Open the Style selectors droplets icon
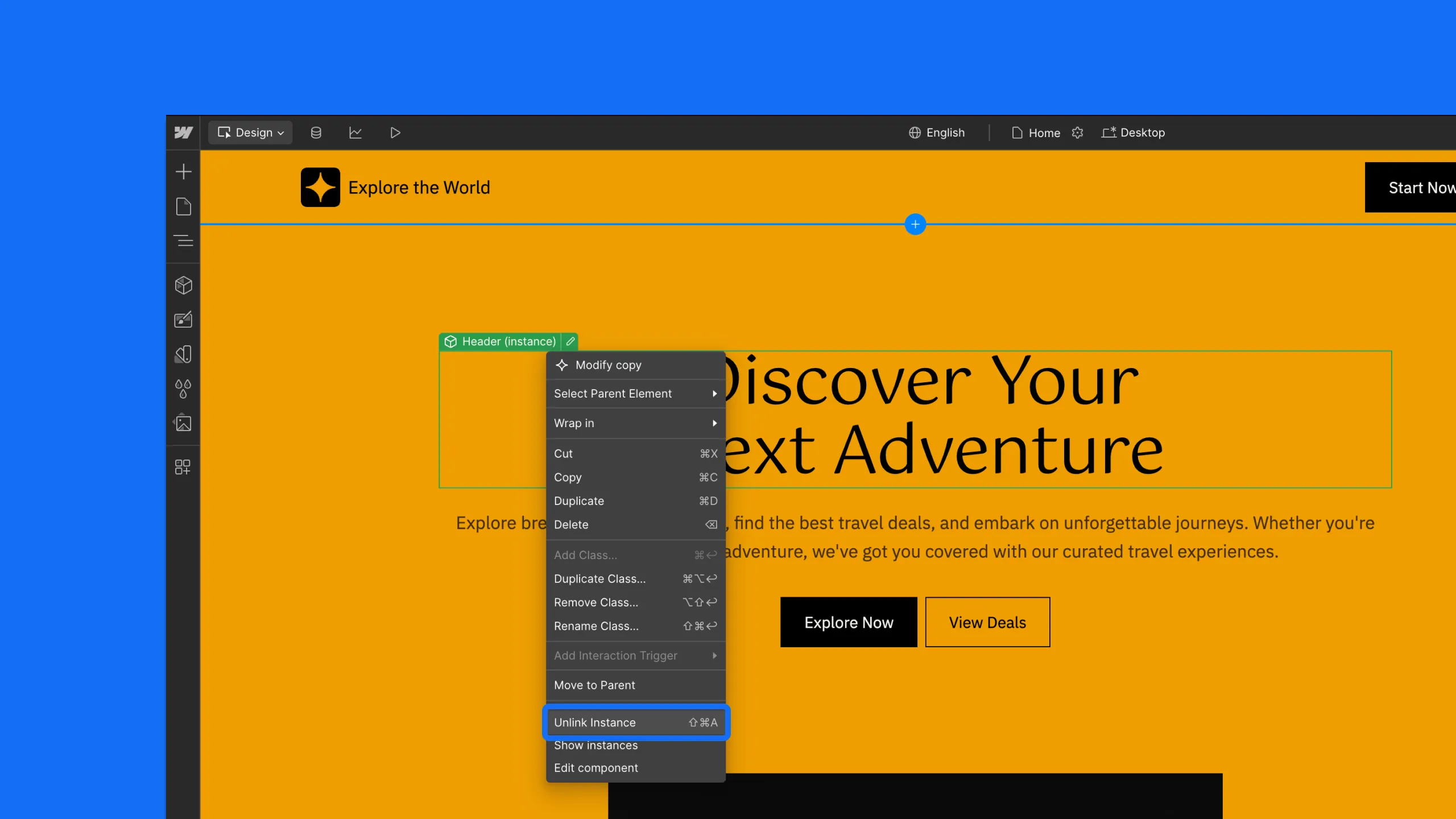The width and height of the screenshot is (1456, 819). (183, 389)
